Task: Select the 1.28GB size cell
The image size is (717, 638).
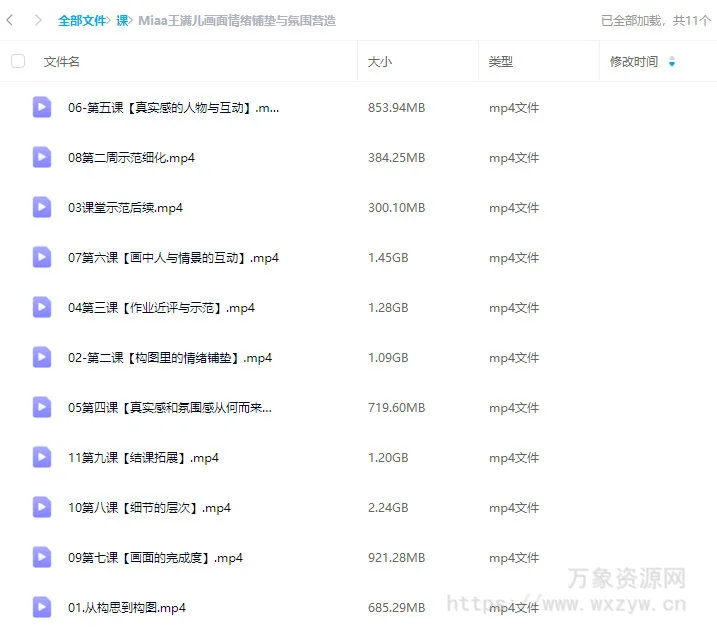Action: click(x=388, y=308)
